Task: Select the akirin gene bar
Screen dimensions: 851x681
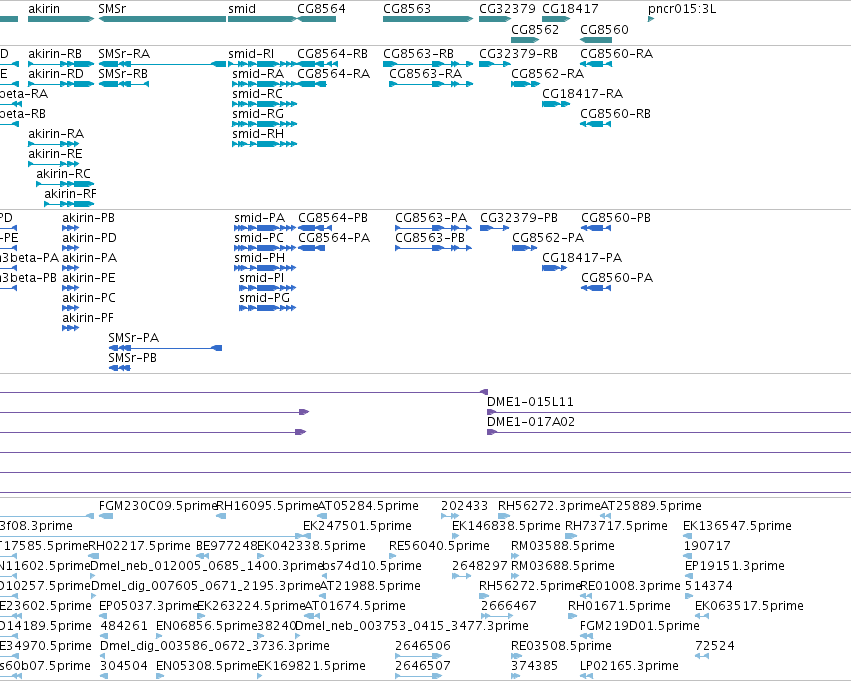Action: point(61,19)
